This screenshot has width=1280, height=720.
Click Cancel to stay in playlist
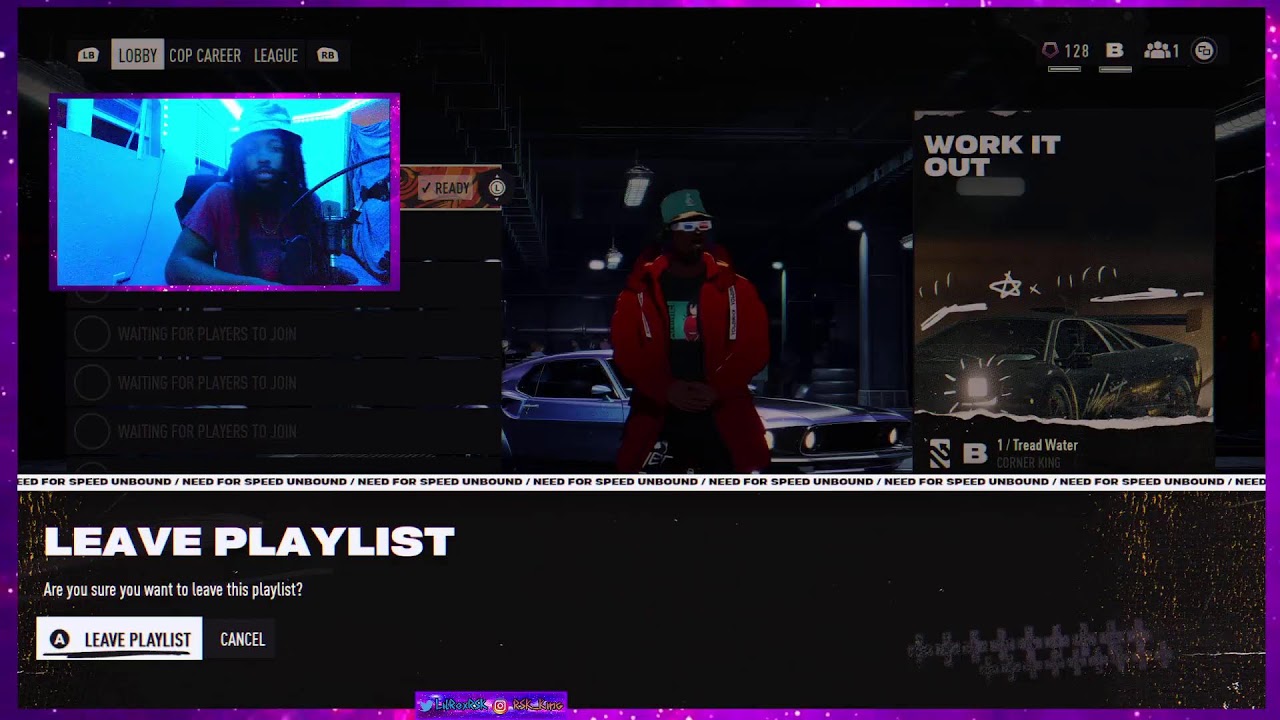pyautogui.click(x=242, y=639)
